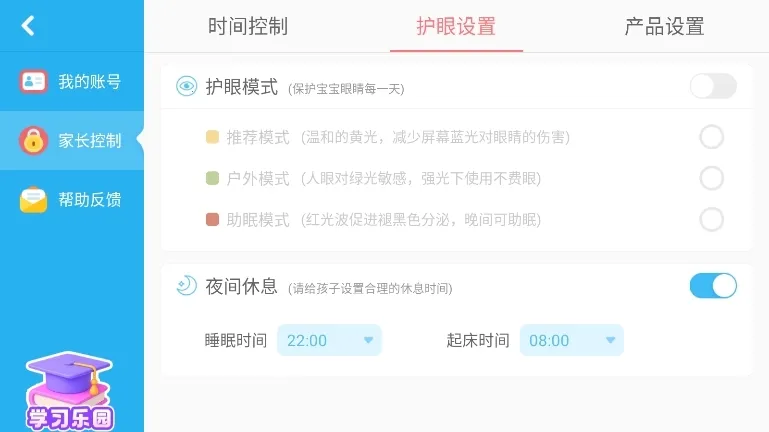Click the 夜间休息 moon icon
769x432 pixels.
tap(187, 287)
